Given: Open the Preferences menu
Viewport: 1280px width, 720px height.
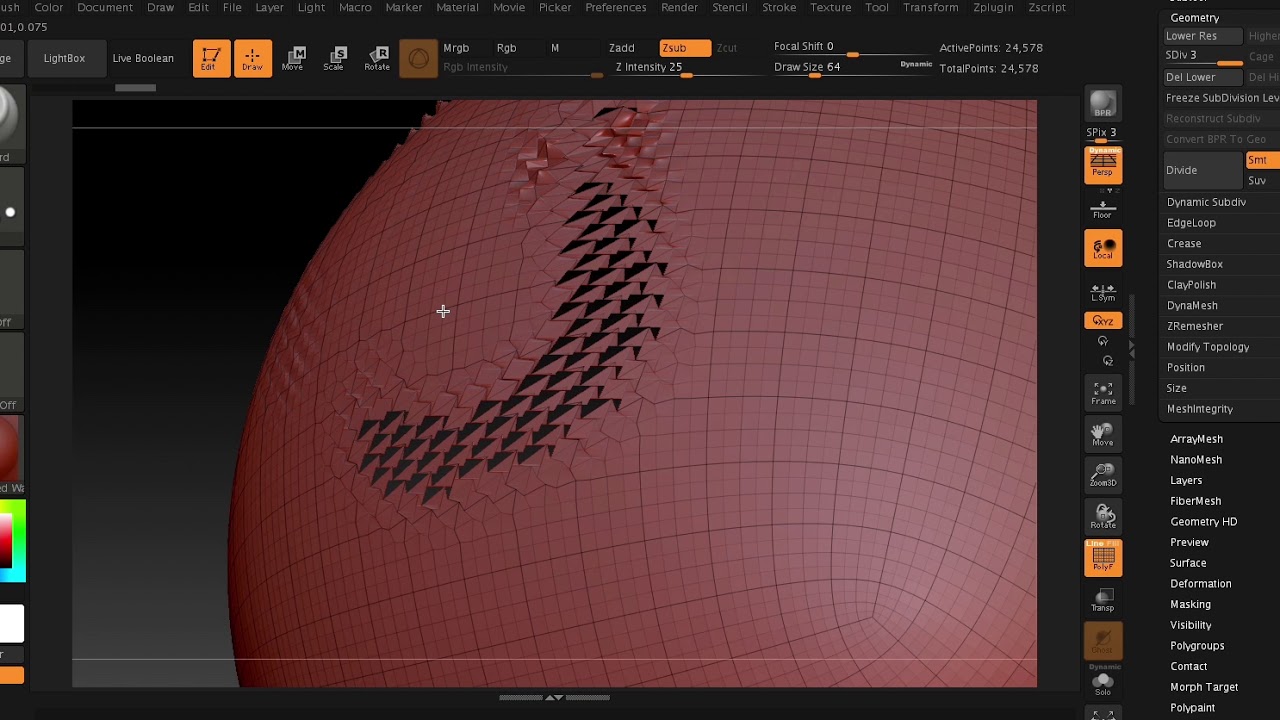Looking at the screenshot, I should point(616,7).
